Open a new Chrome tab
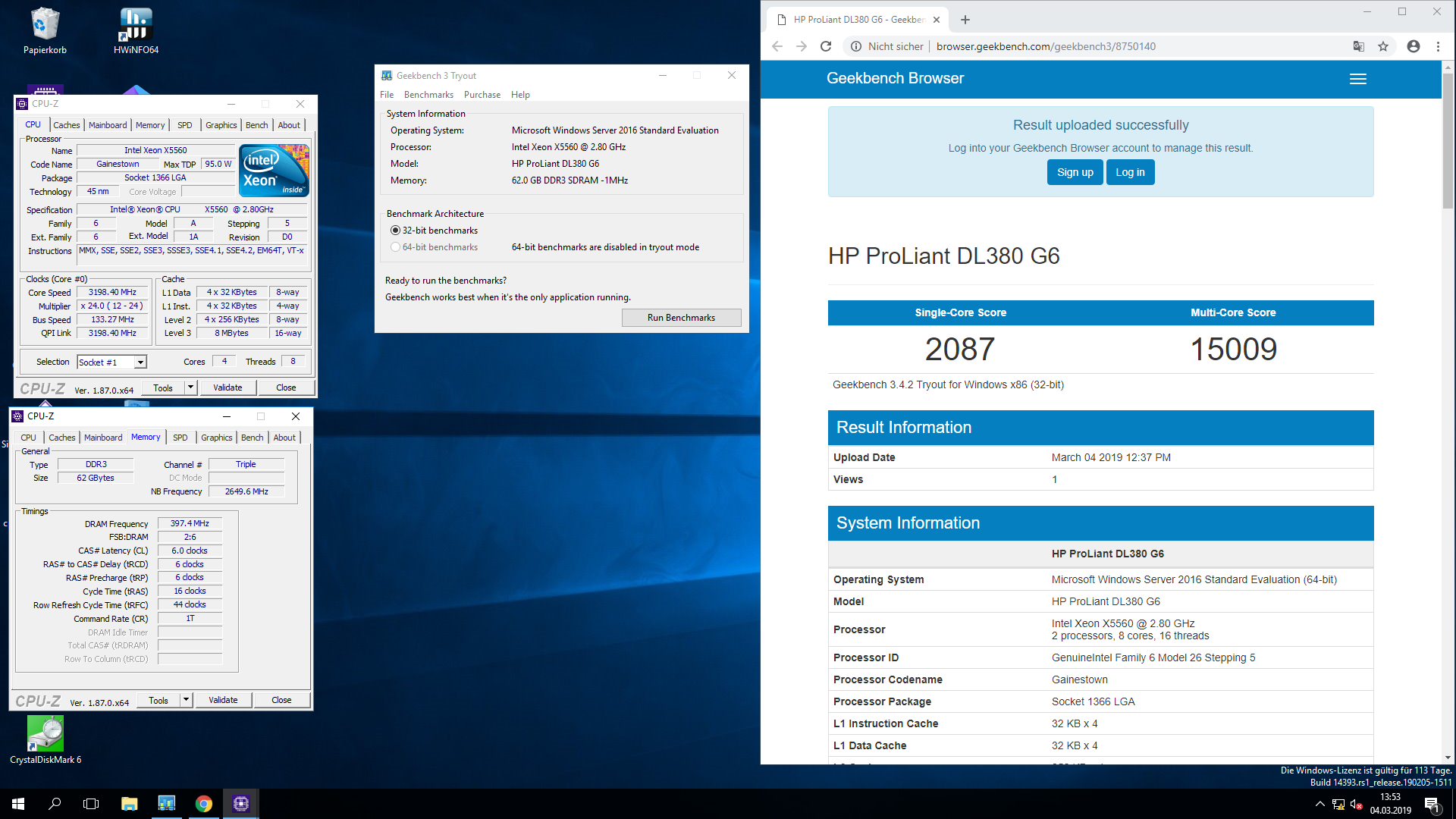This screenshot has height=819, width=1456. click(965, 20)
